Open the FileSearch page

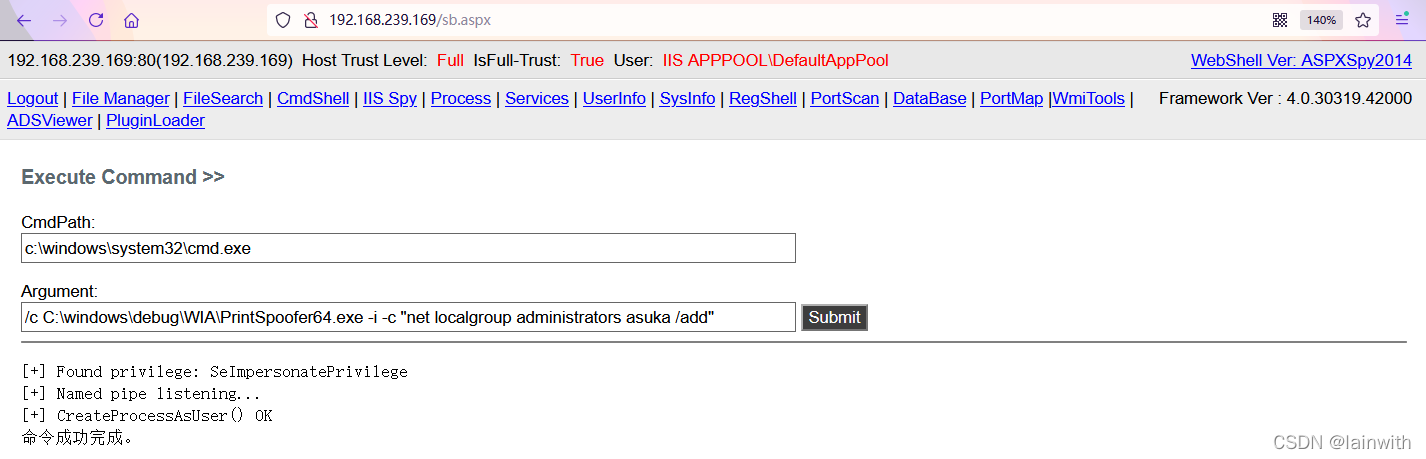tap(223, 98)
